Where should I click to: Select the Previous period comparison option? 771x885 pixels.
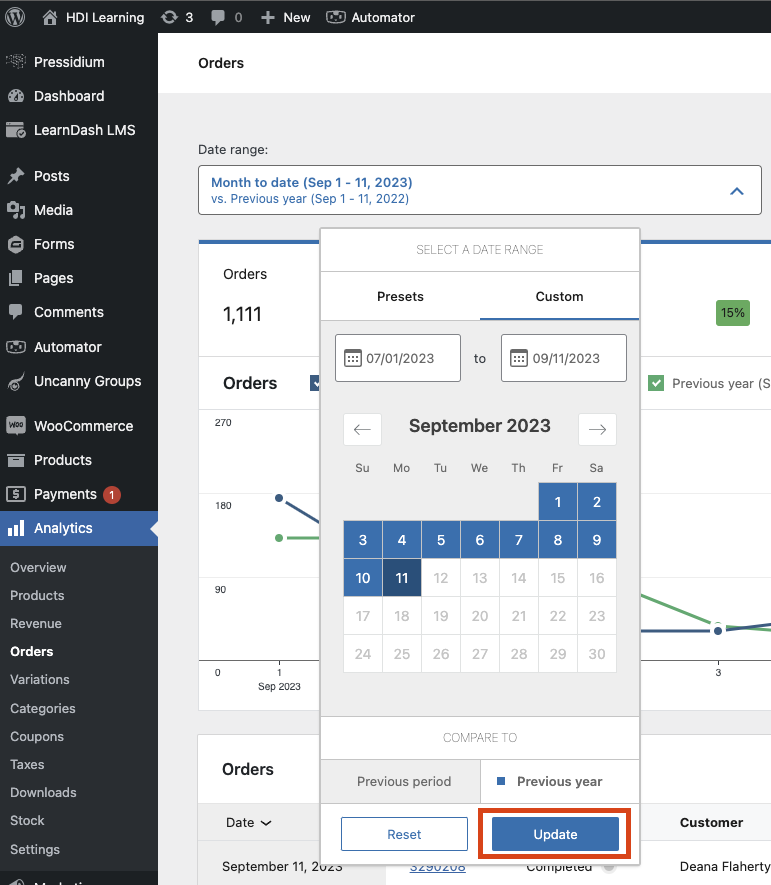tap(404, 781)
